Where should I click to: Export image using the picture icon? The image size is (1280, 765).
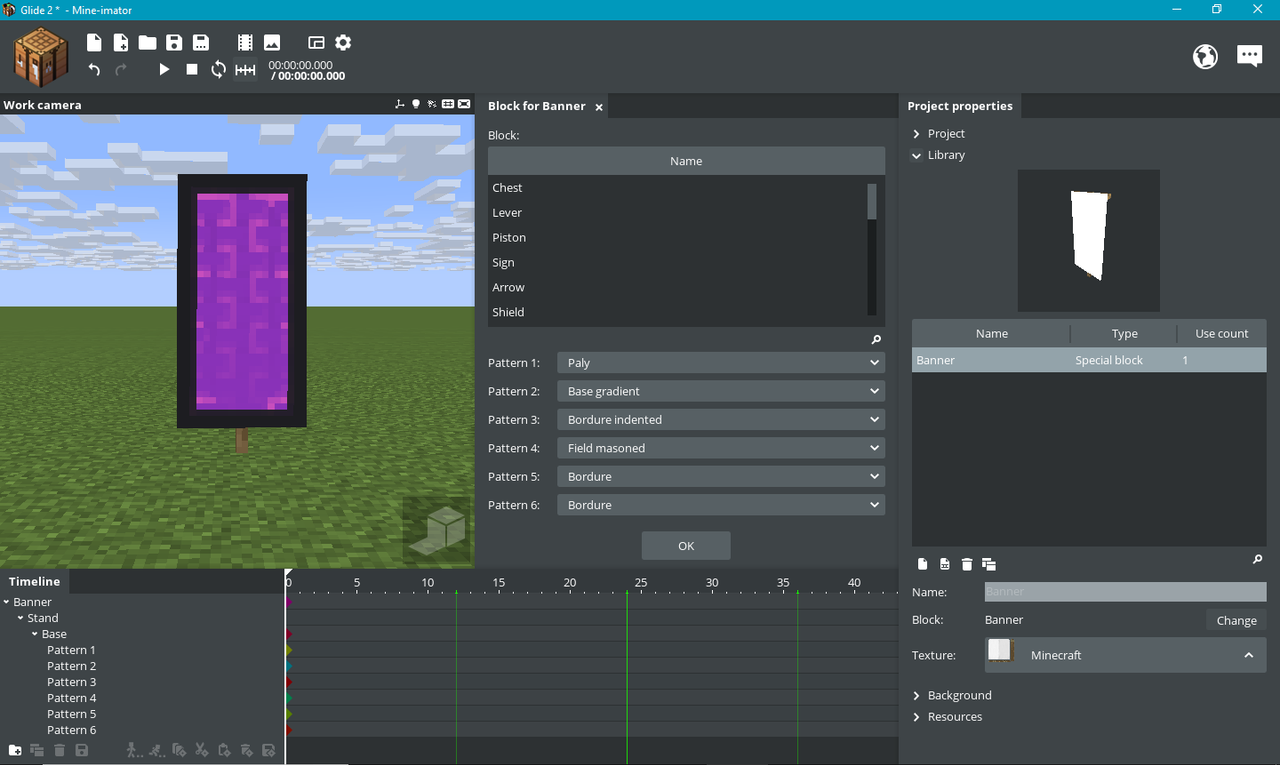pyautogui.click(x=272, y=42)
